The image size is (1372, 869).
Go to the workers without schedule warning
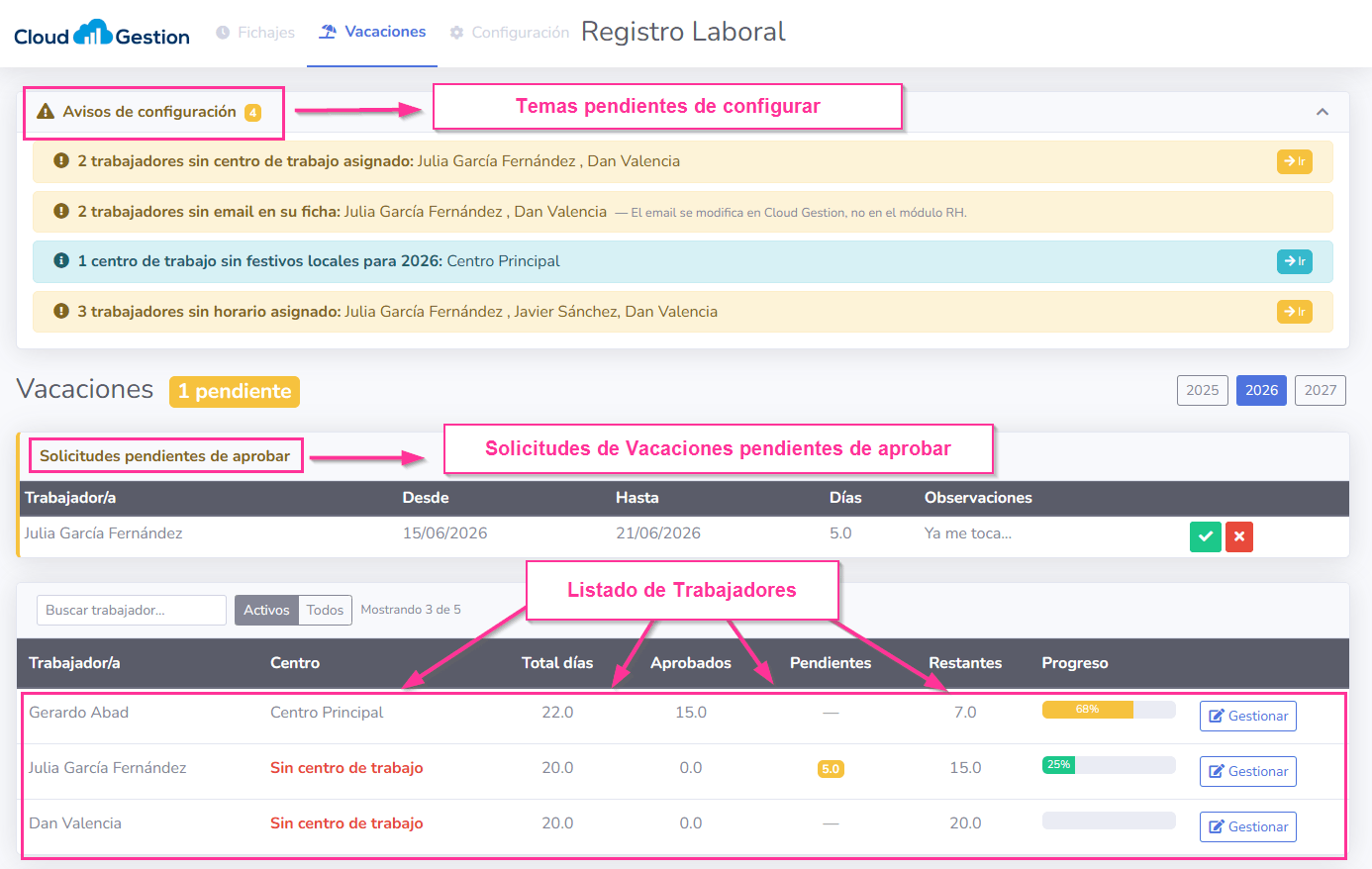1294,312
